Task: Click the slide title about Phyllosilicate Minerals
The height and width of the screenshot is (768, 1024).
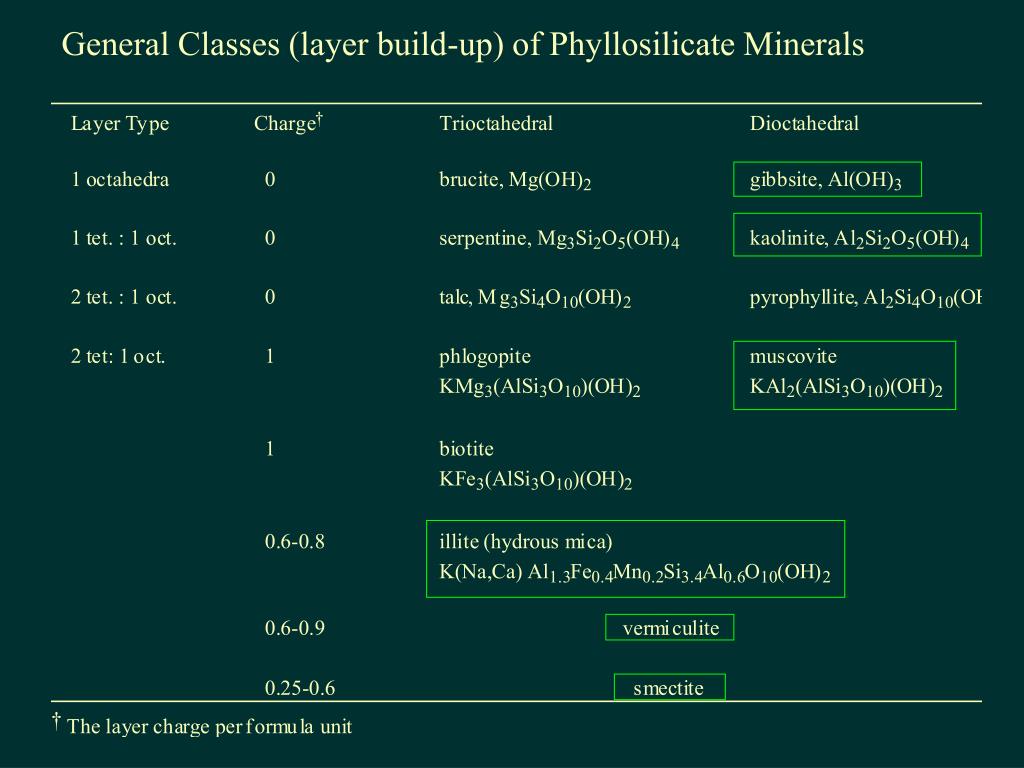Action: 462,45
